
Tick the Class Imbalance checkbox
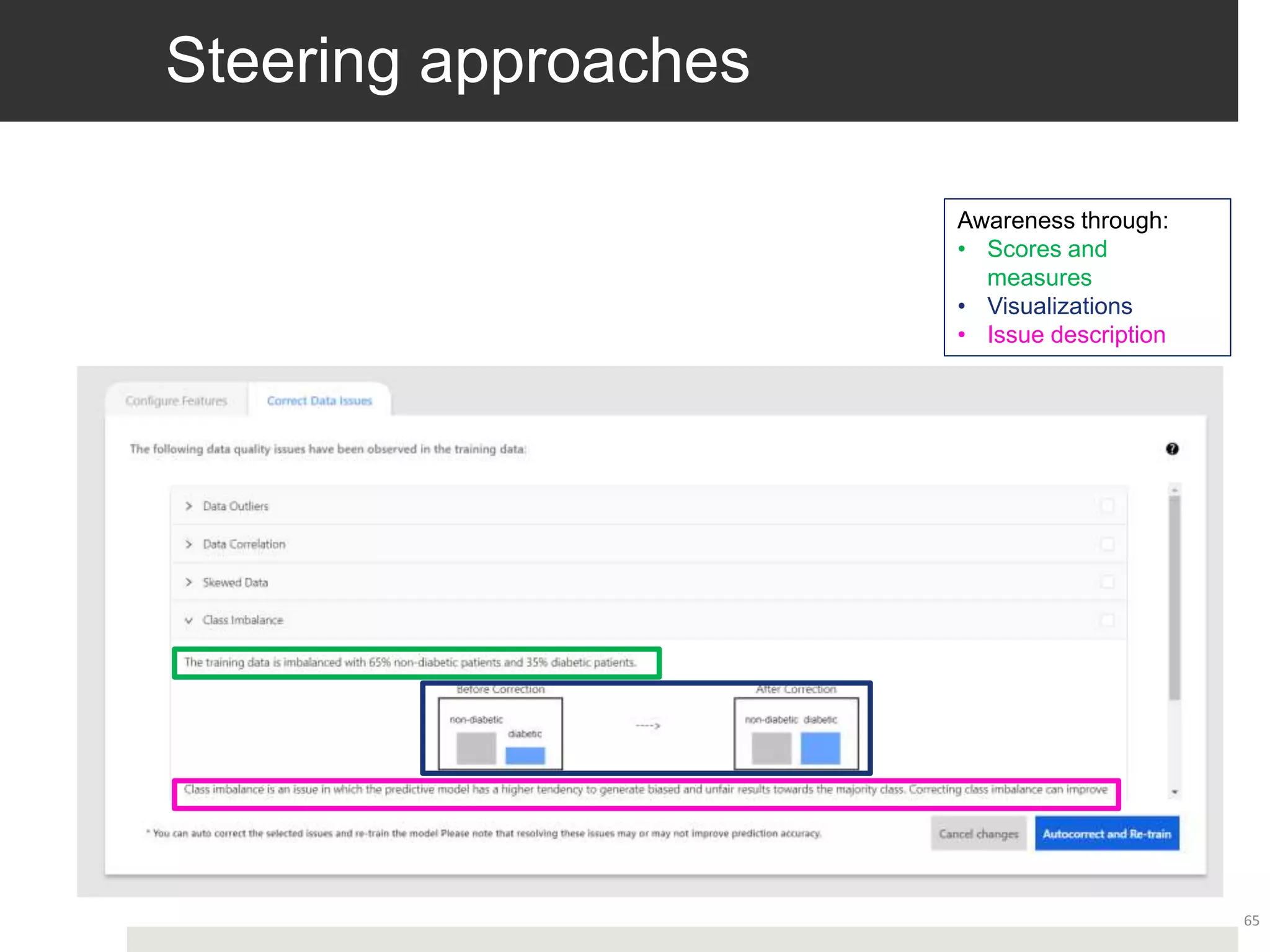click(x=1107, y=620)
